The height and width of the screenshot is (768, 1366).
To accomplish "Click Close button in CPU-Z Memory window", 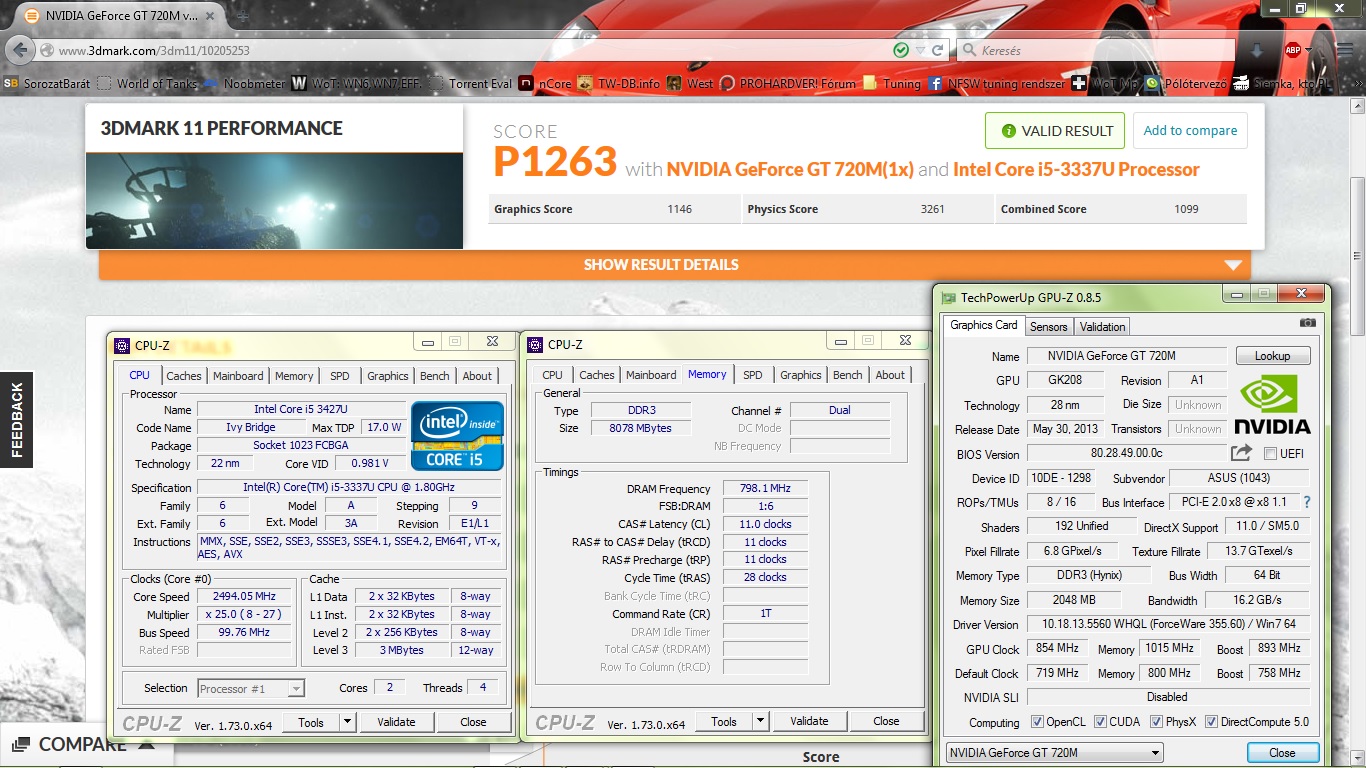I will [x=886, y=721].
